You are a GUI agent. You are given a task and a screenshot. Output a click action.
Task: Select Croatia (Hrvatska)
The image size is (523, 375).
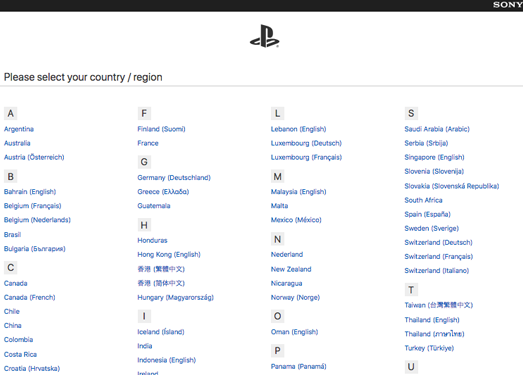[x=32, y=368]
